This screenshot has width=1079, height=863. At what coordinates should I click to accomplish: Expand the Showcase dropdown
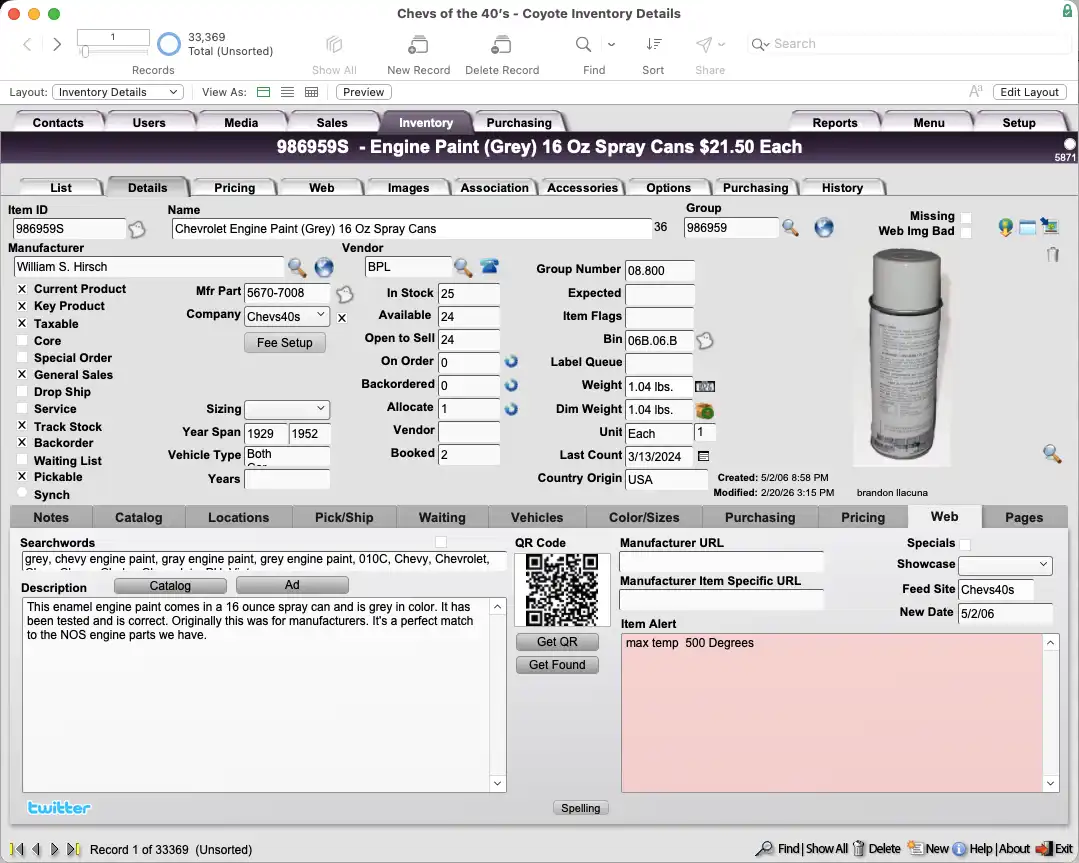click(x=1005, y=564)
